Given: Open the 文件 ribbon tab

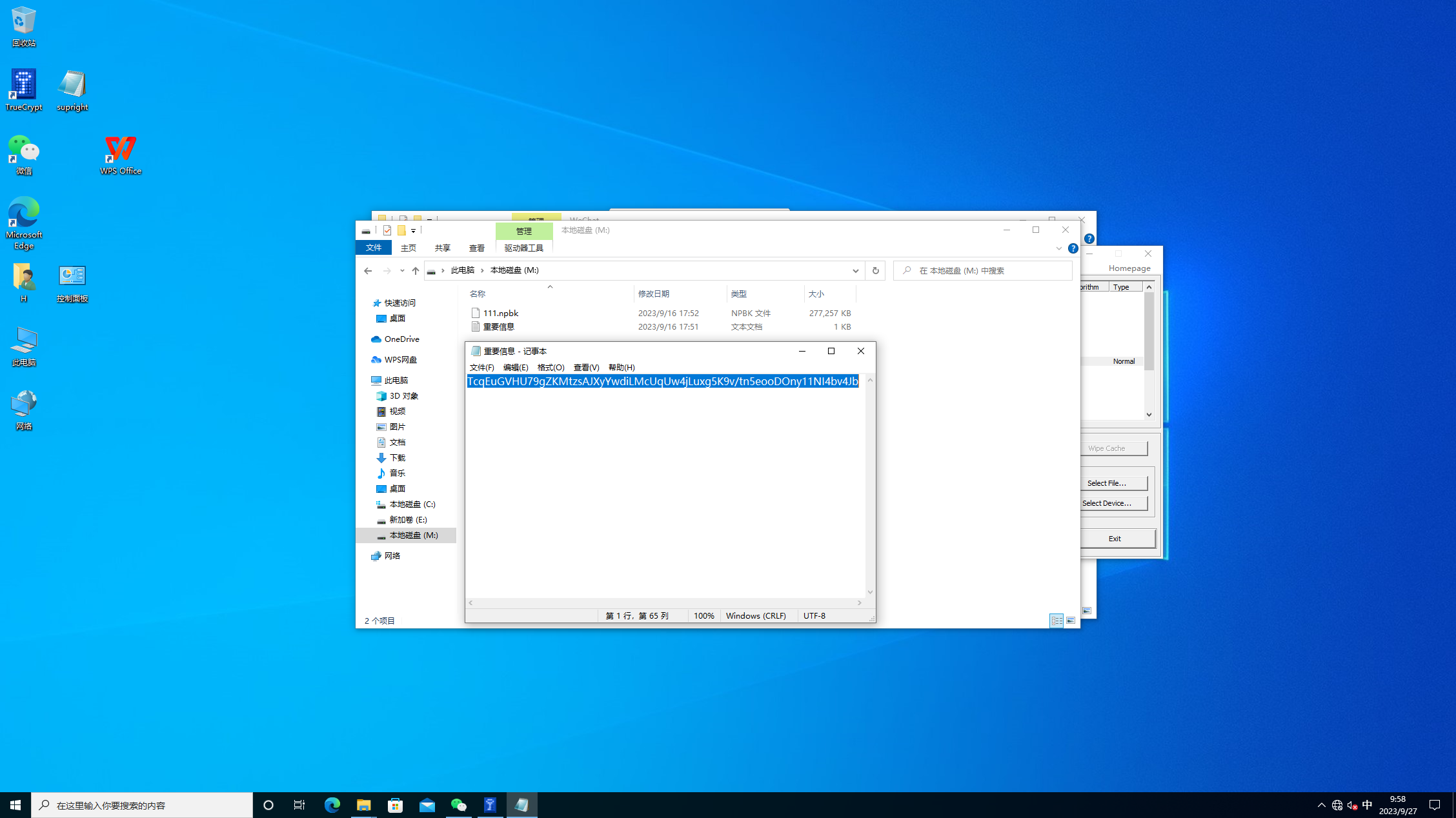Looking at the screenshot, I should click(x=374, y=248).
